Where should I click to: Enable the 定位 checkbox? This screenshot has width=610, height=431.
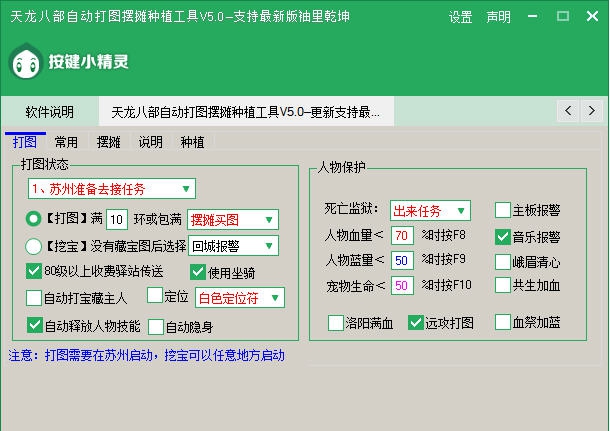point(155,295)
